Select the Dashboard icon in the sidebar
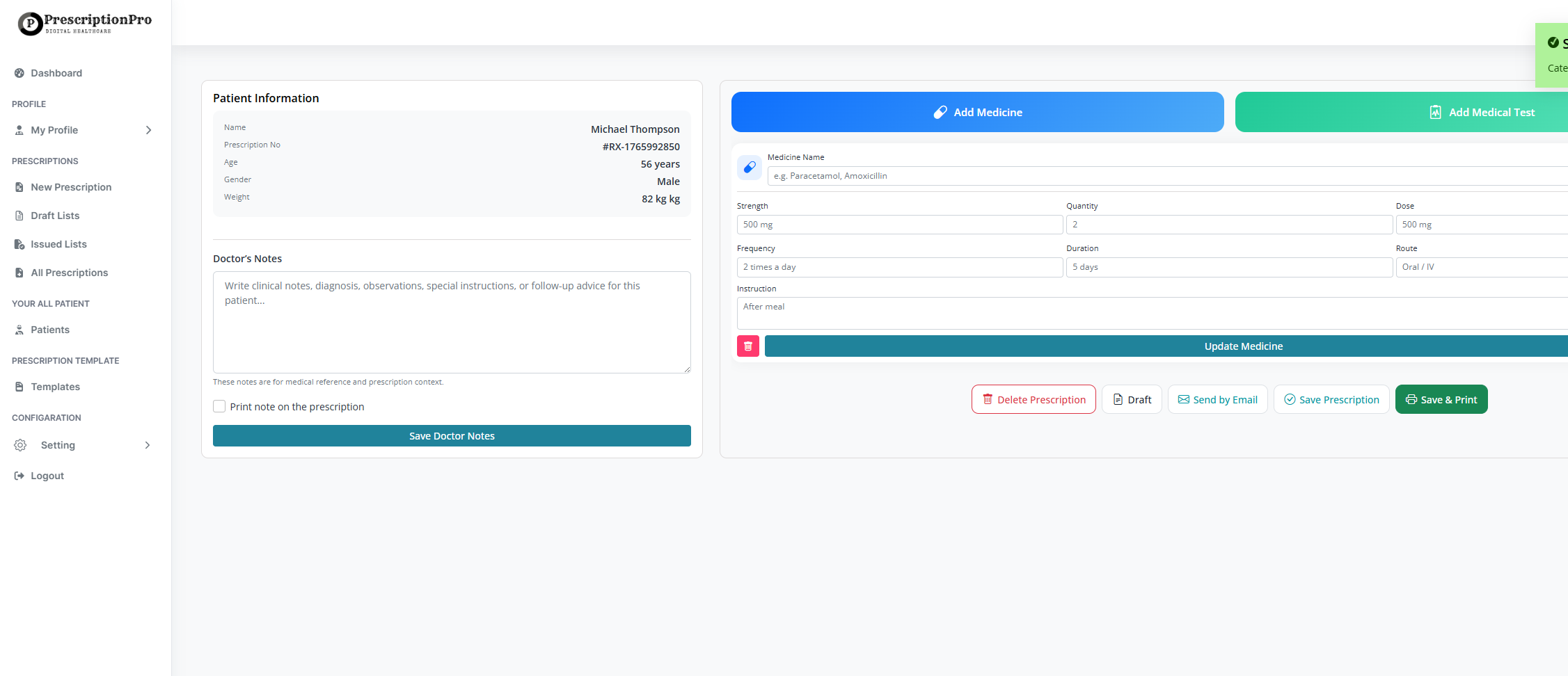1568x676 pixels. click(x=18, y=73)
